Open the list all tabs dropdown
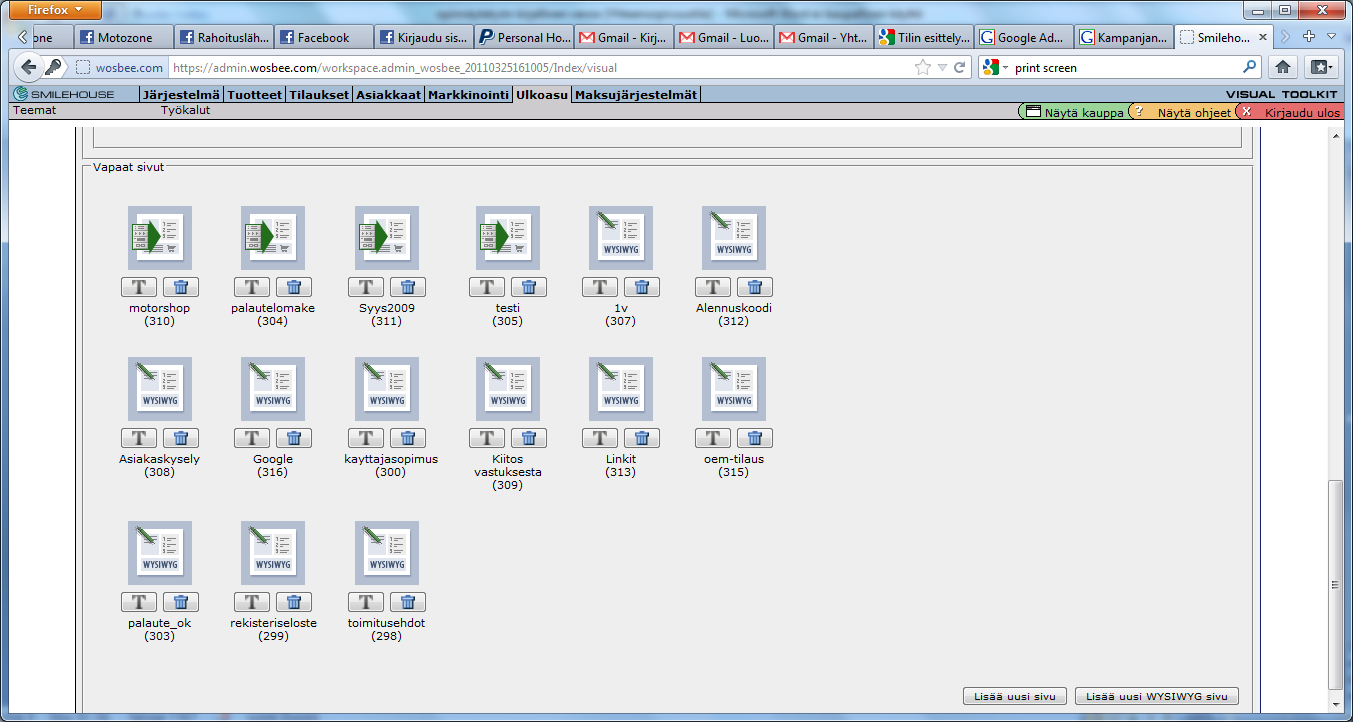This screenshot has width=1353, height=722. tap(1331, 36)
